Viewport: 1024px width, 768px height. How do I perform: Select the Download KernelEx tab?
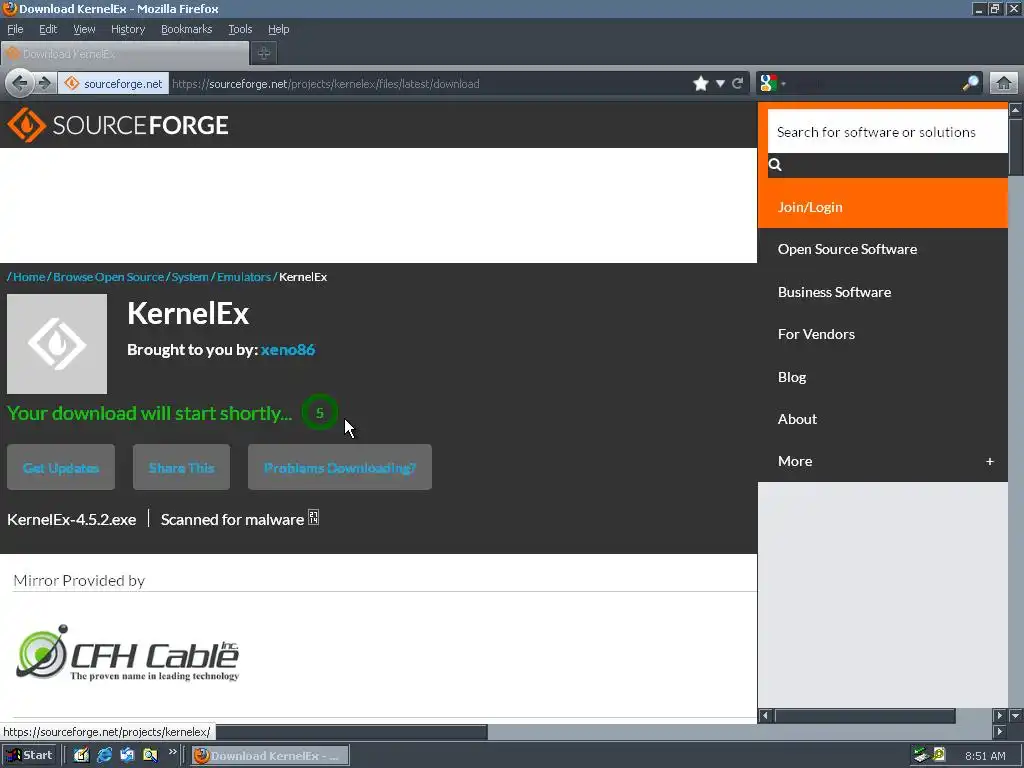click(x=125, y=54)
